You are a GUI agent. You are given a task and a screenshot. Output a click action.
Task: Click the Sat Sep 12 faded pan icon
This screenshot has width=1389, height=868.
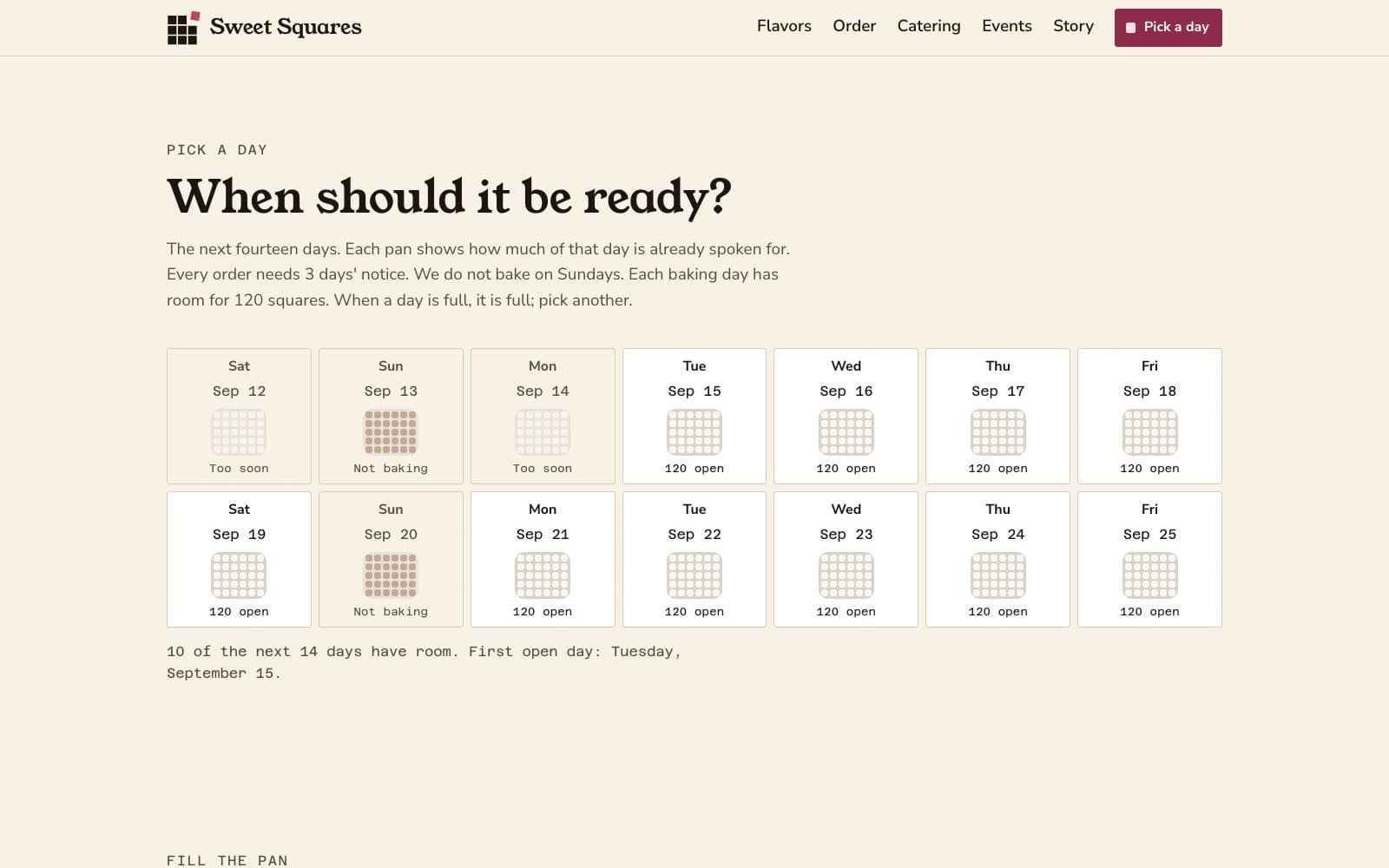click(x=239, y=432)
